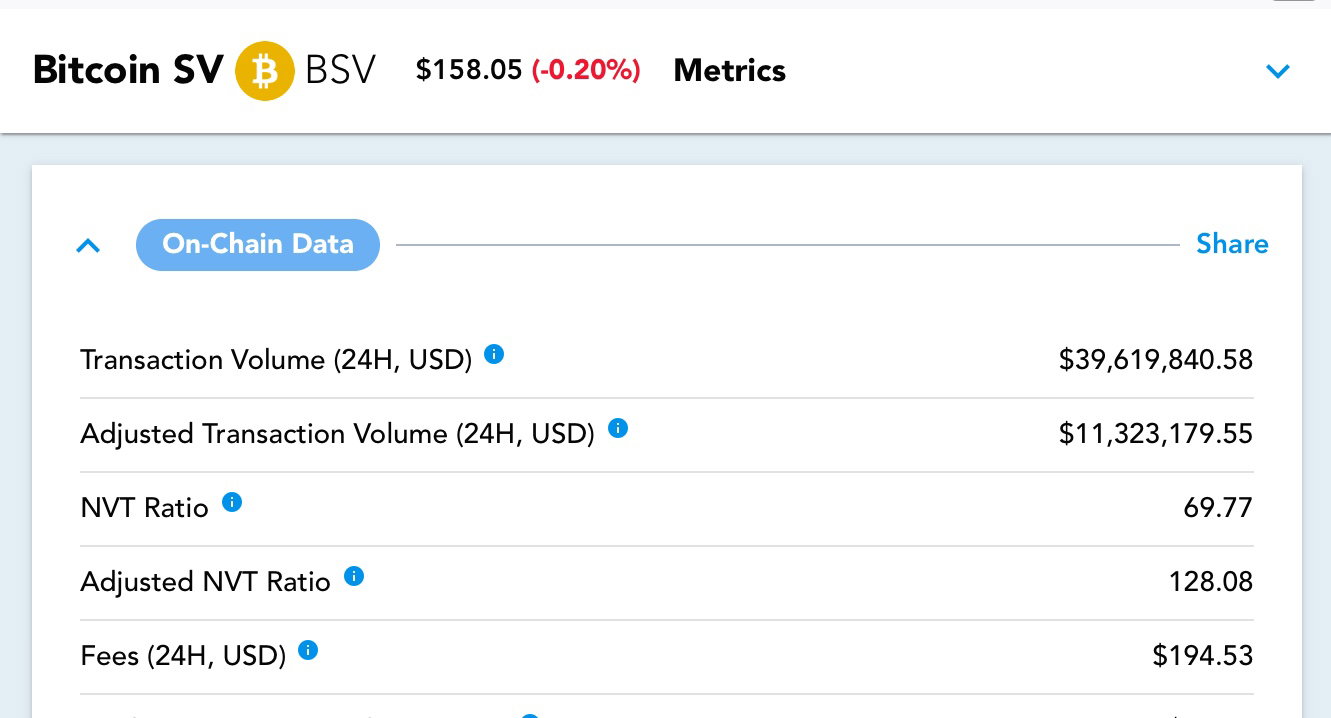Viewport: 1331px width, 718px height.
Task: Click the NVT Ratio info icon
Action: point(232,502)
